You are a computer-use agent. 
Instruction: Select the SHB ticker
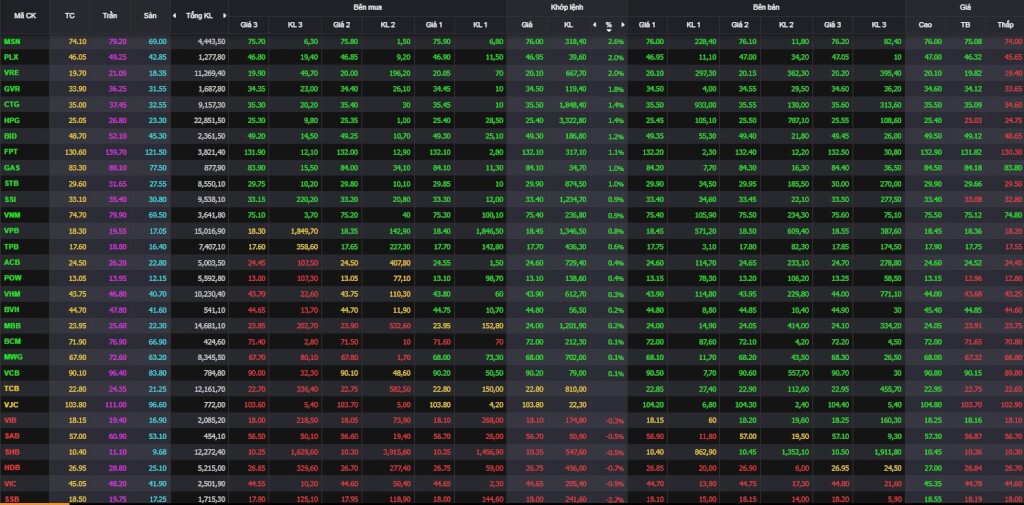(x=11, y=451)
